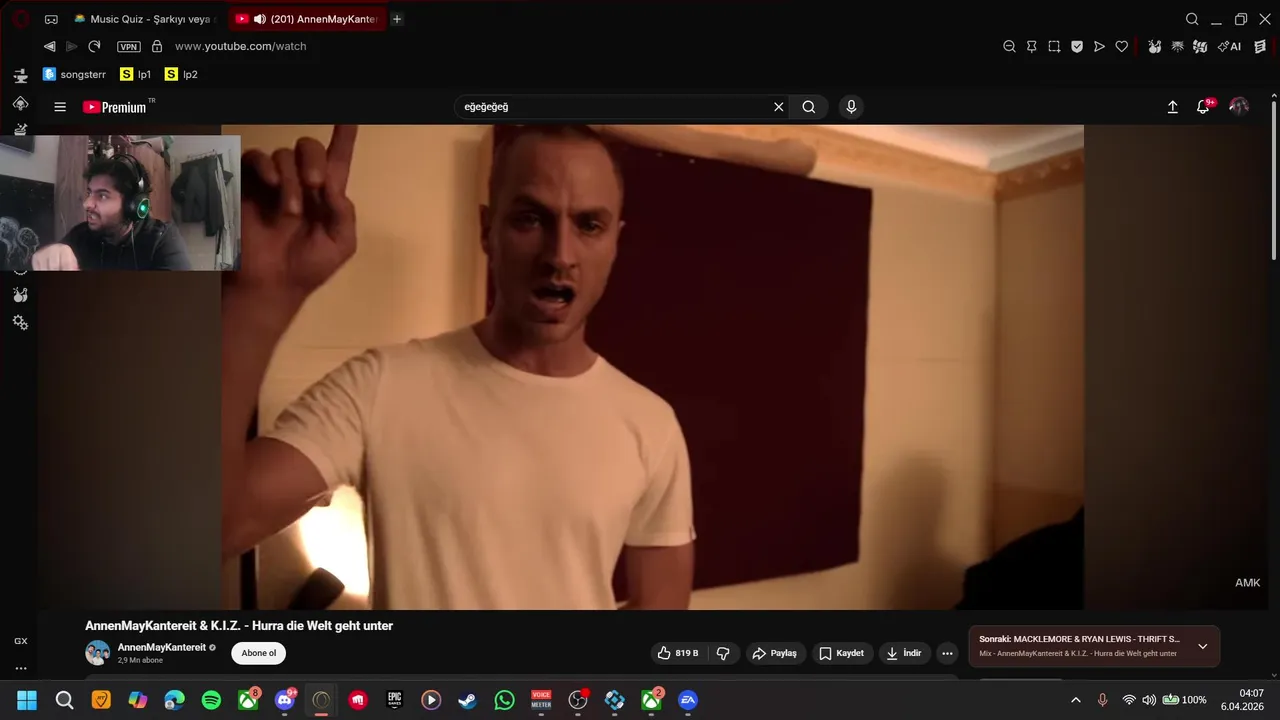Open the My Flow send icon
The image size is (1280, 720).
coord(1099,46)
